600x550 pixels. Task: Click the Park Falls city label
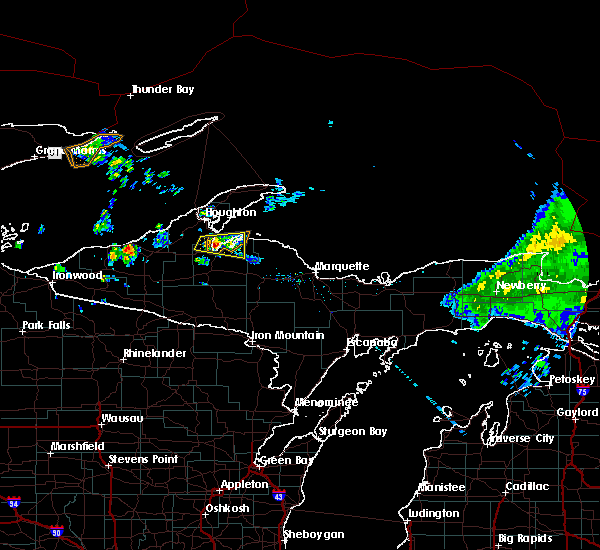46,325
